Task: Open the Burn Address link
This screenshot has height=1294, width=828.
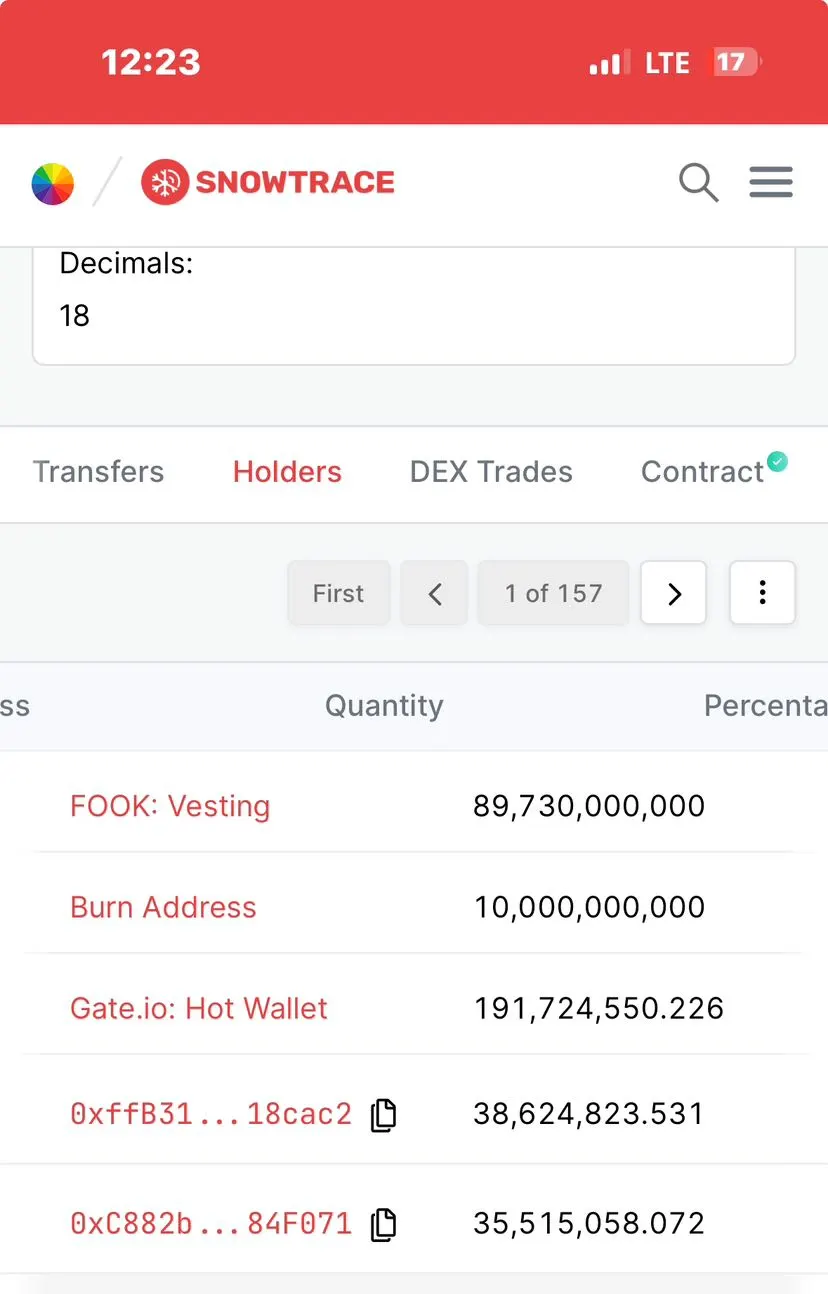Action: (x=163, y=907)
